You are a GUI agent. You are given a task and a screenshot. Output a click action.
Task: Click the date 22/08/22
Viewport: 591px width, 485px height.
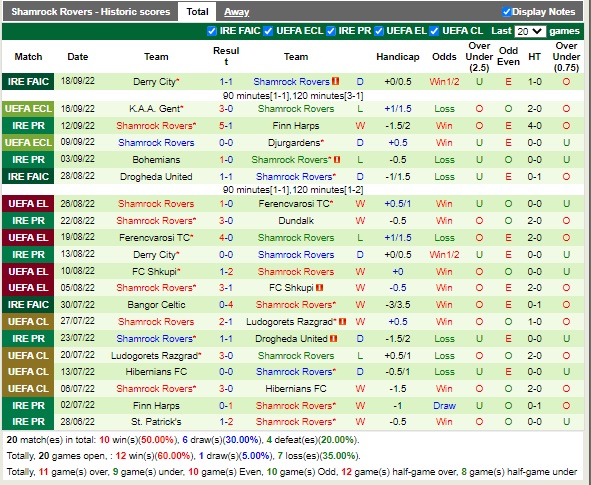tap(78, 220)
